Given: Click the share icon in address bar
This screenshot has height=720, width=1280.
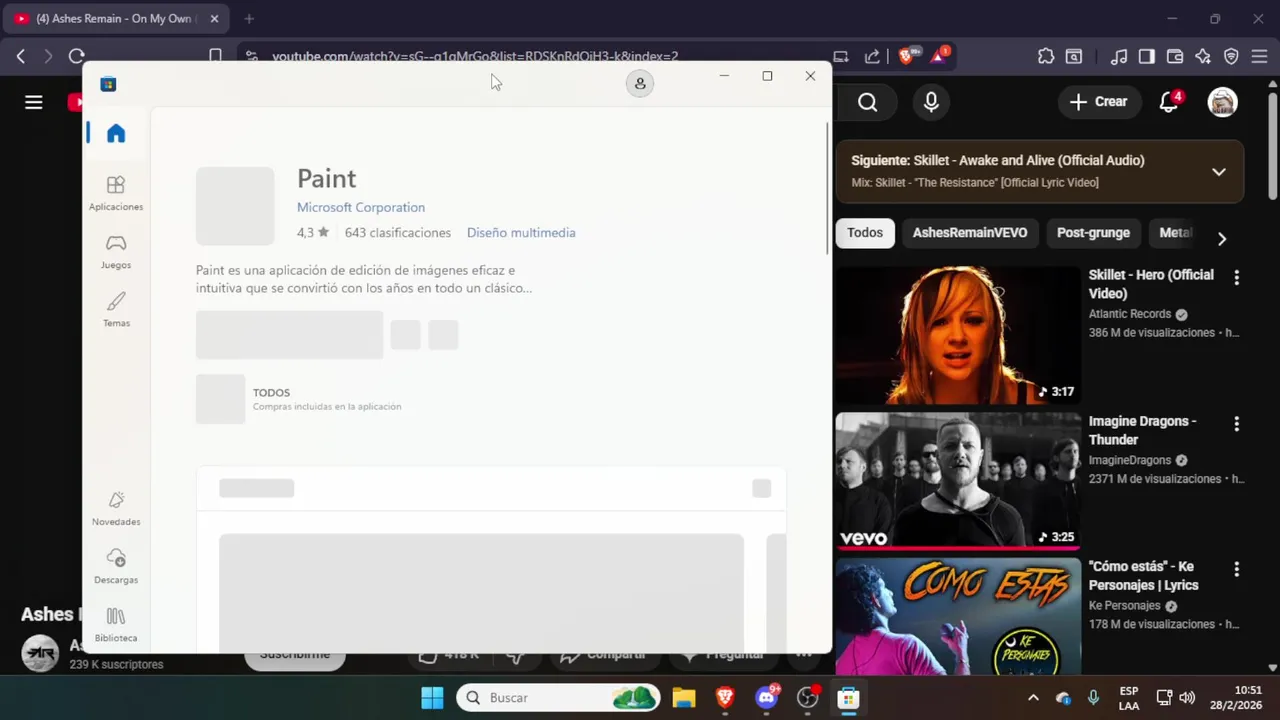Looking at the screenshot, I should (872, 56).
